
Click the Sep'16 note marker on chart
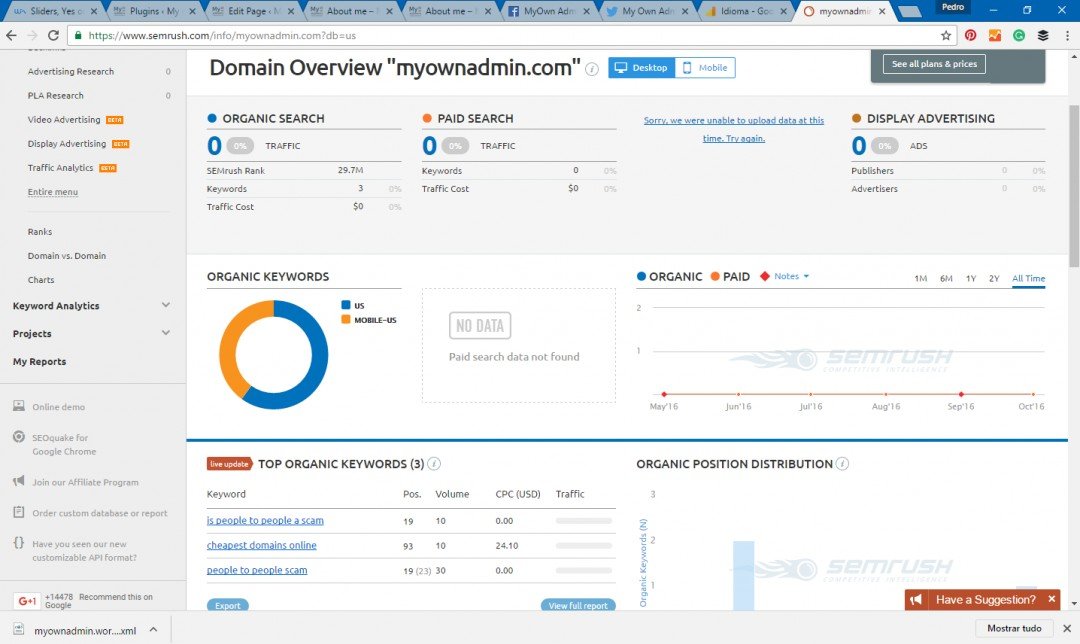point(961,394)
